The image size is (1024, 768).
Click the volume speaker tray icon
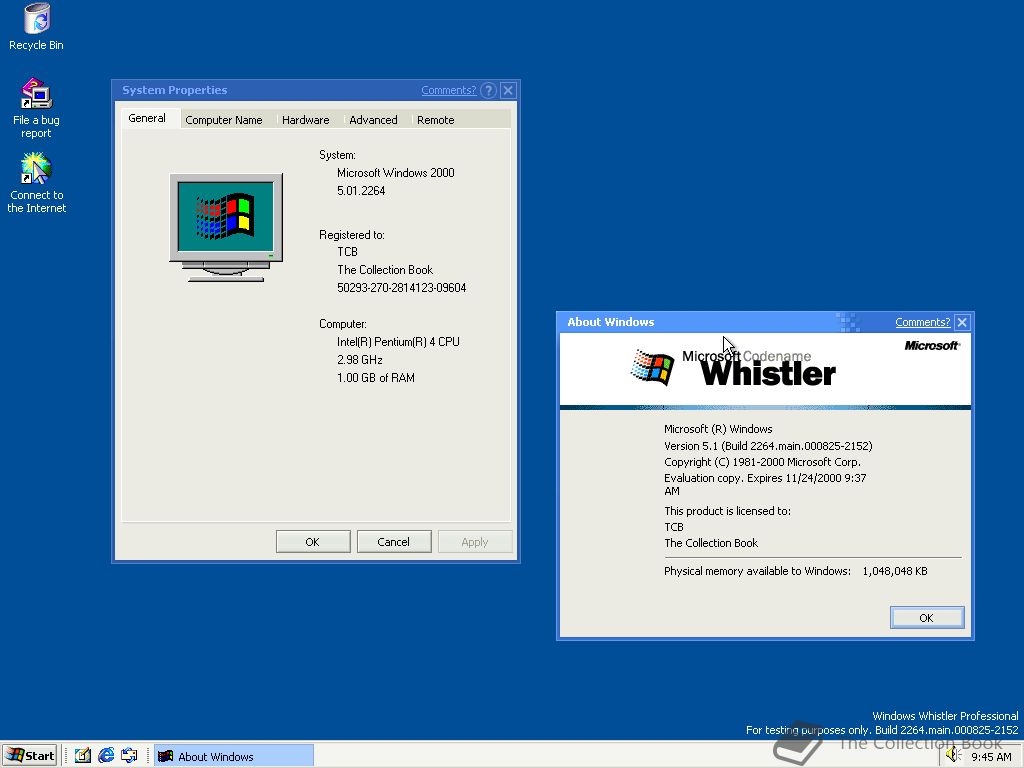953,756
